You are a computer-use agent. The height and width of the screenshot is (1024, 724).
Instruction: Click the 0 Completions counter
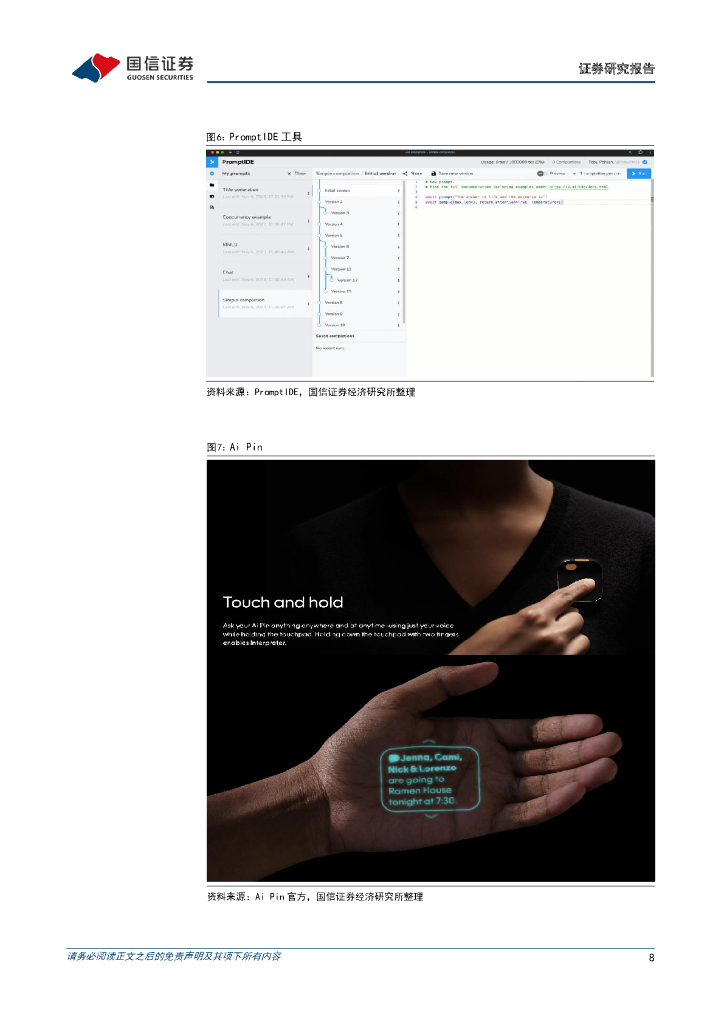click(566, 162)
